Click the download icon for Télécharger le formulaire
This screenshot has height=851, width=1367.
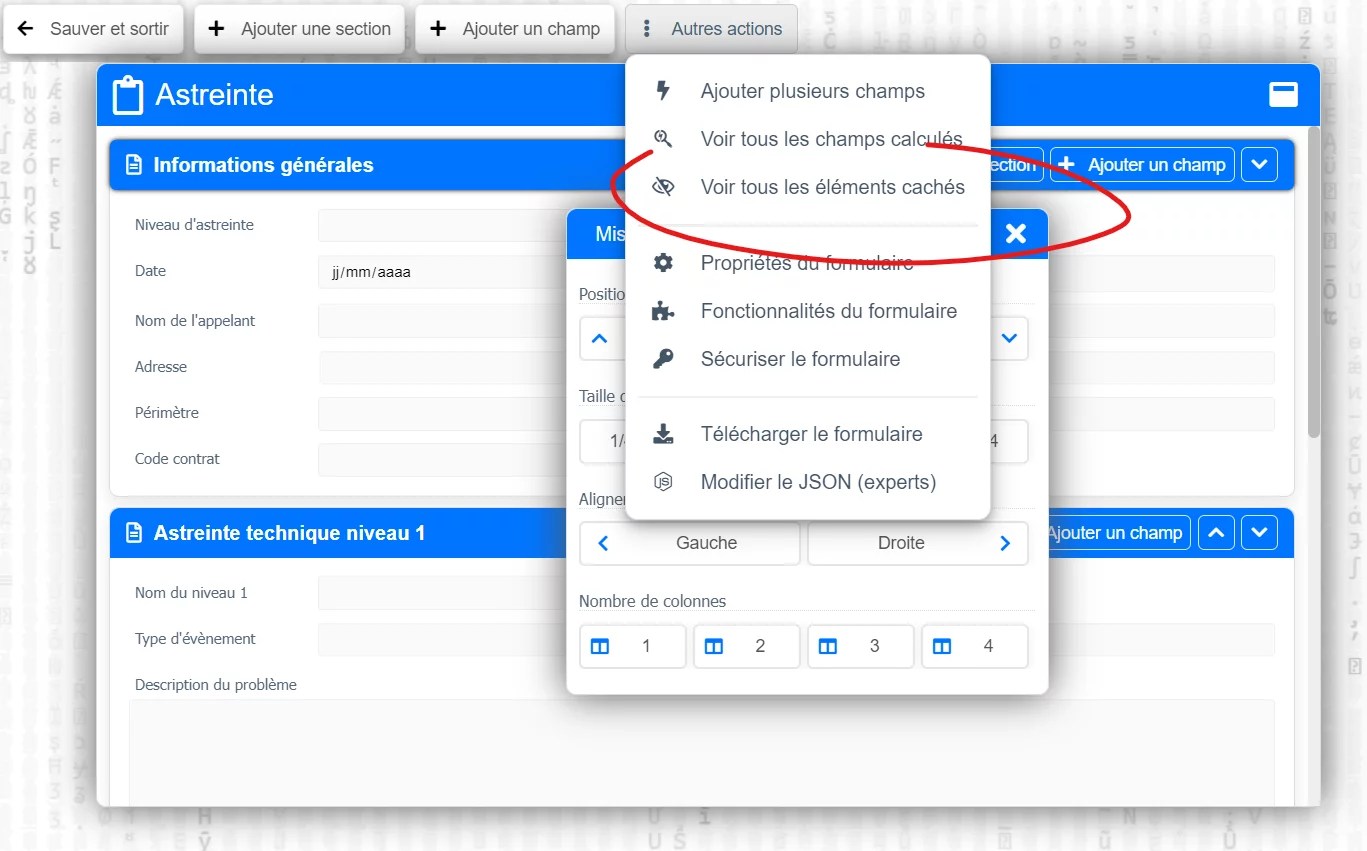pyautogui.click(x=662, y=434)
